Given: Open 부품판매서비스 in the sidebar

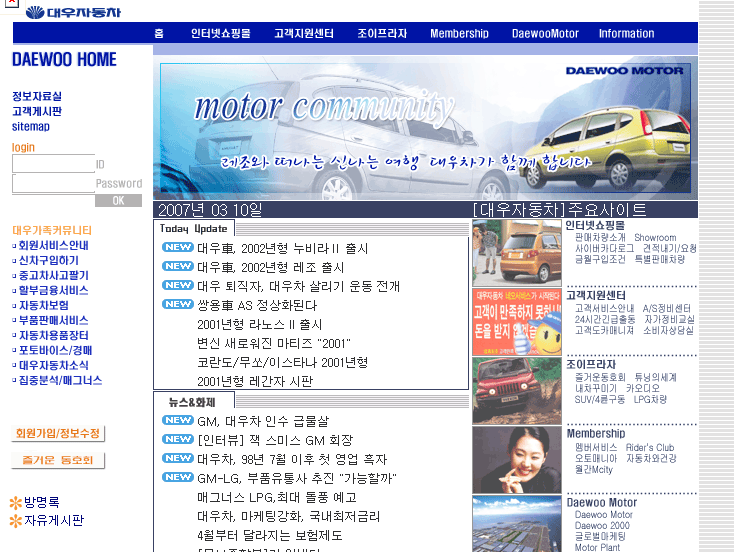Looking at the screenshot, I should pyautogui.click(x=53, y=320).
